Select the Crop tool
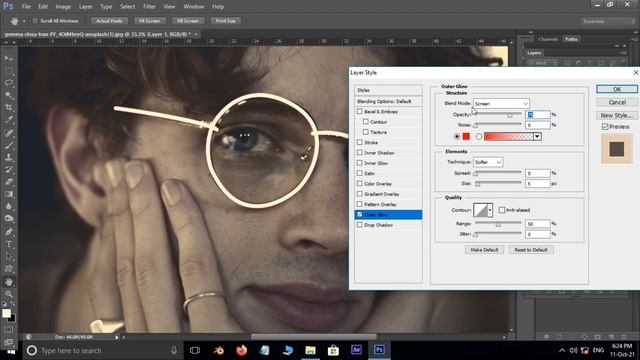This screenshot has width=640, height=360. coord(9,108)
